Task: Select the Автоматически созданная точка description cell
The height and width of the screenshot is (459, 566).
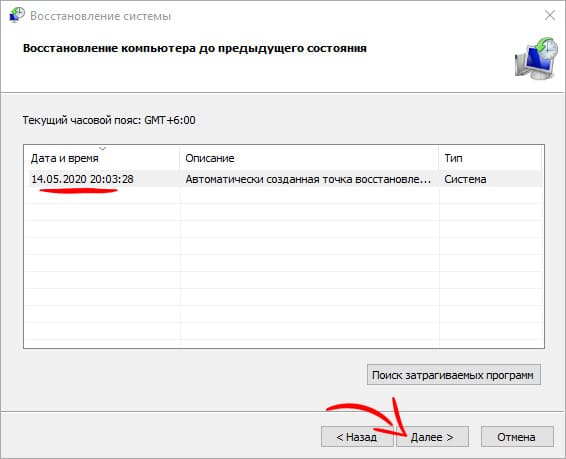Action: coord(308,179)
